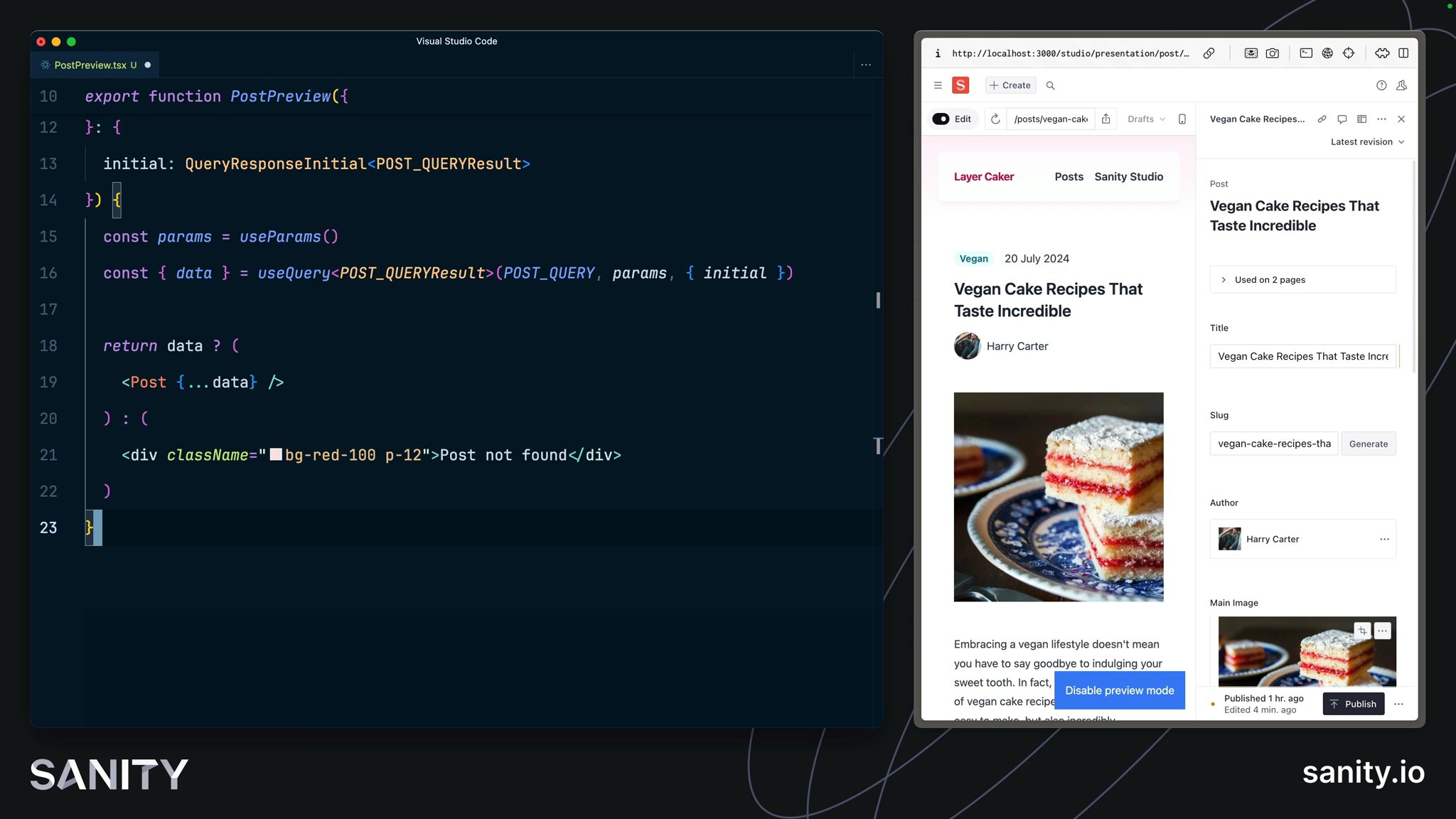Click the share preview icon next to the path
The height and width of the screenshot is (819, 1456).
point(1106,119)
